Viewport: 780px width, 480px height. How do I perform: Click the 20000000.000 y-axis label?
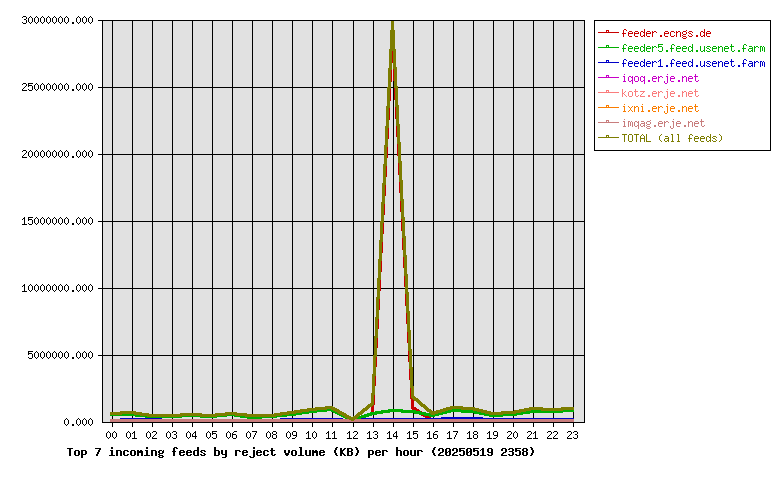[x=57, y=154]
